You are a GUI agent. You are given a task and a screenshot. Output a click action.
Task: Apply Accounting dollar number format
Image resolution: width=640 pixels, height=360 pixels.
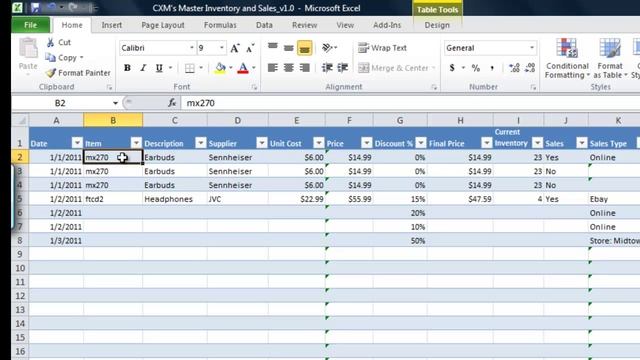[x=452, y=68]
